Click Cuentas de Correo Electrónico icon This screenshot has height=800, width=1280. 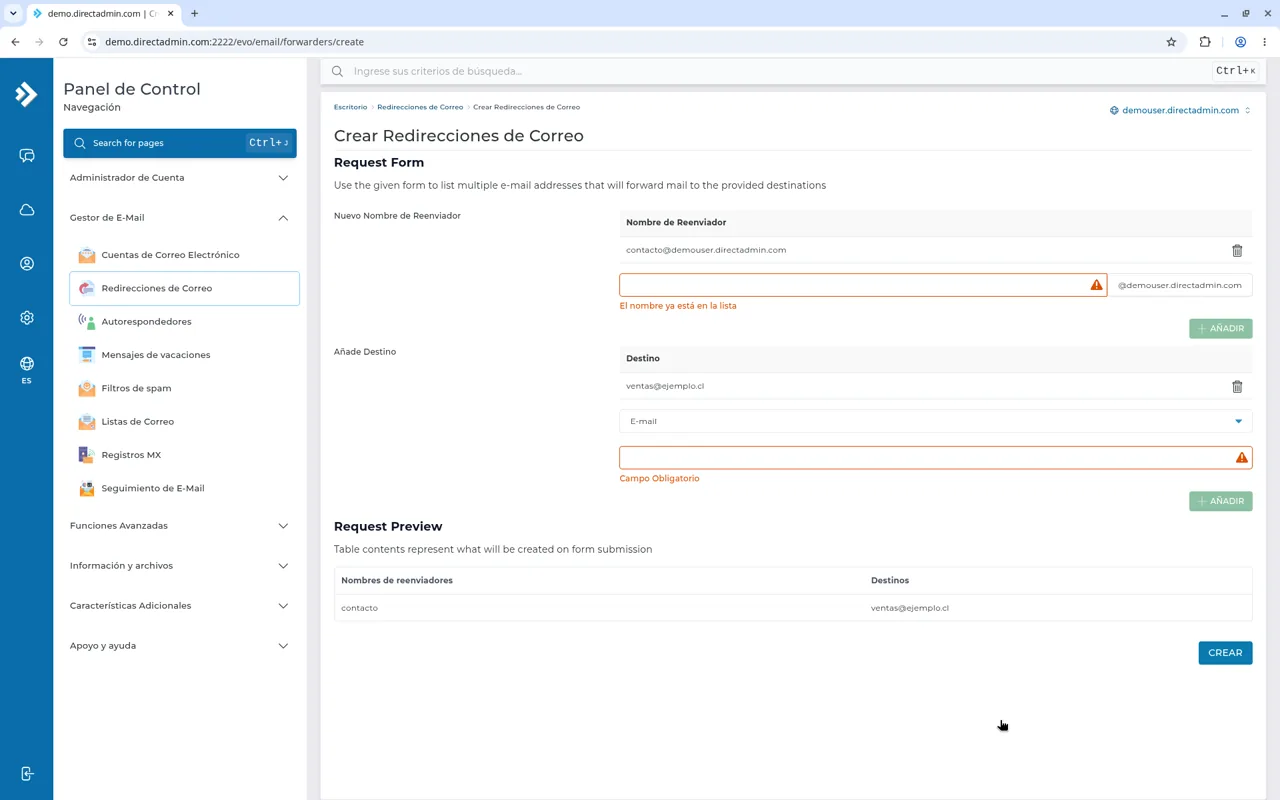[87, 255]
